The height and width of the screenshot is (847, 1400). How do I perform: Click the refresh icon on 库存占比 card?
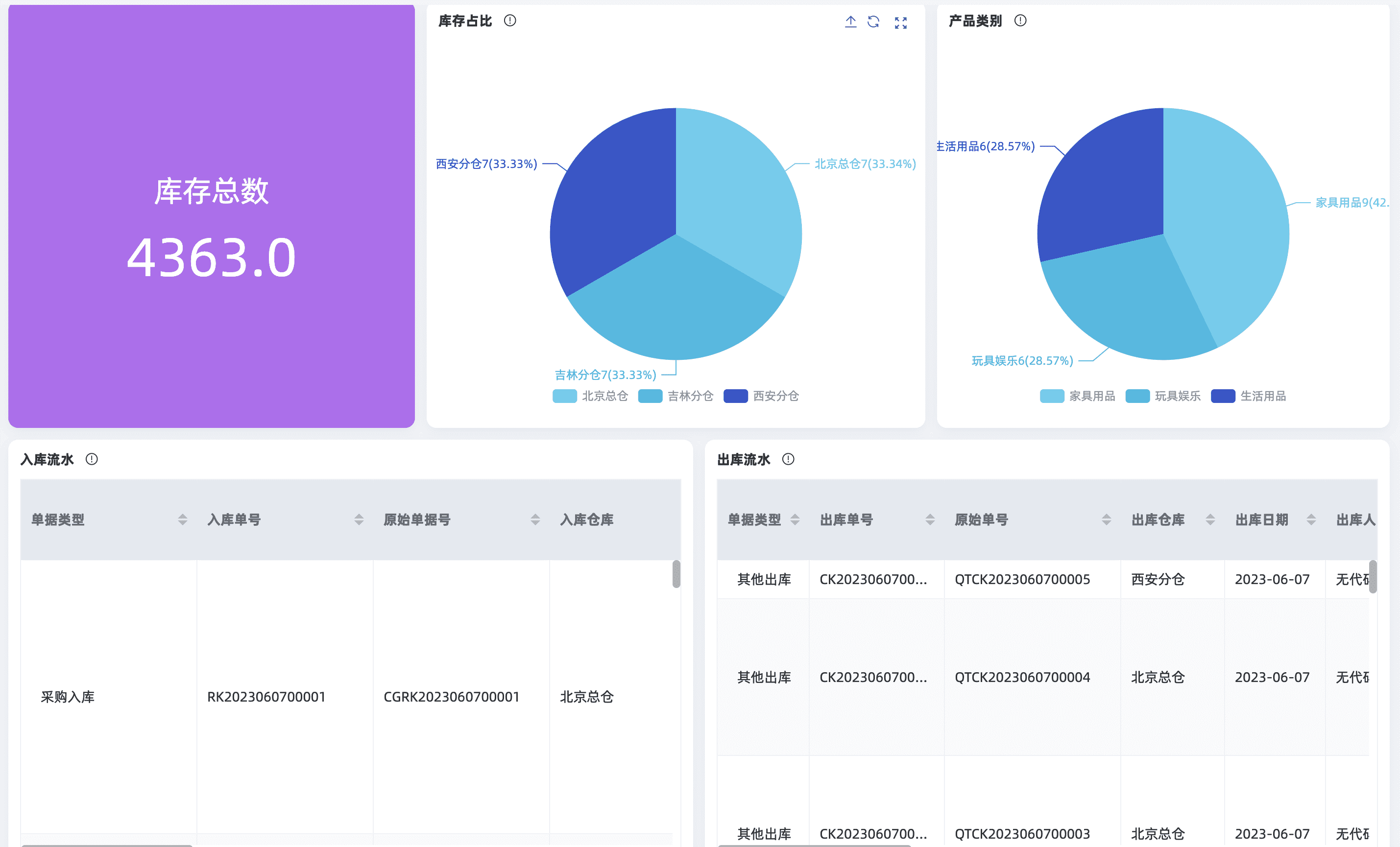[873, 22]
